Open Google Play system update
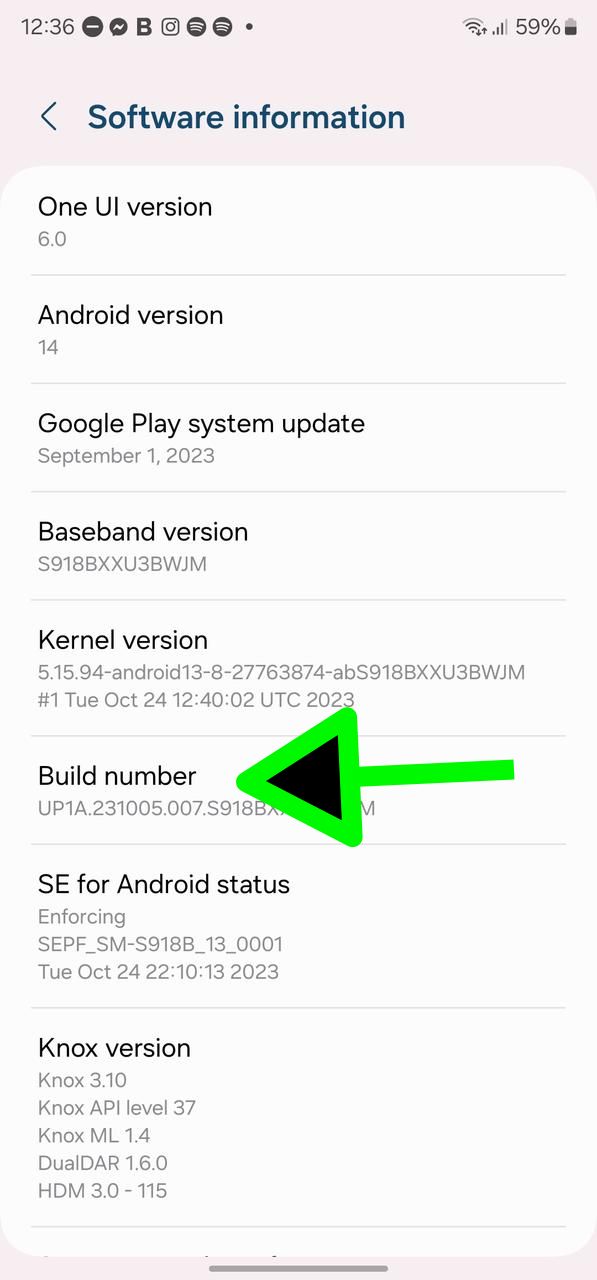The image size is (597, 1280). (x=298, y=438)
